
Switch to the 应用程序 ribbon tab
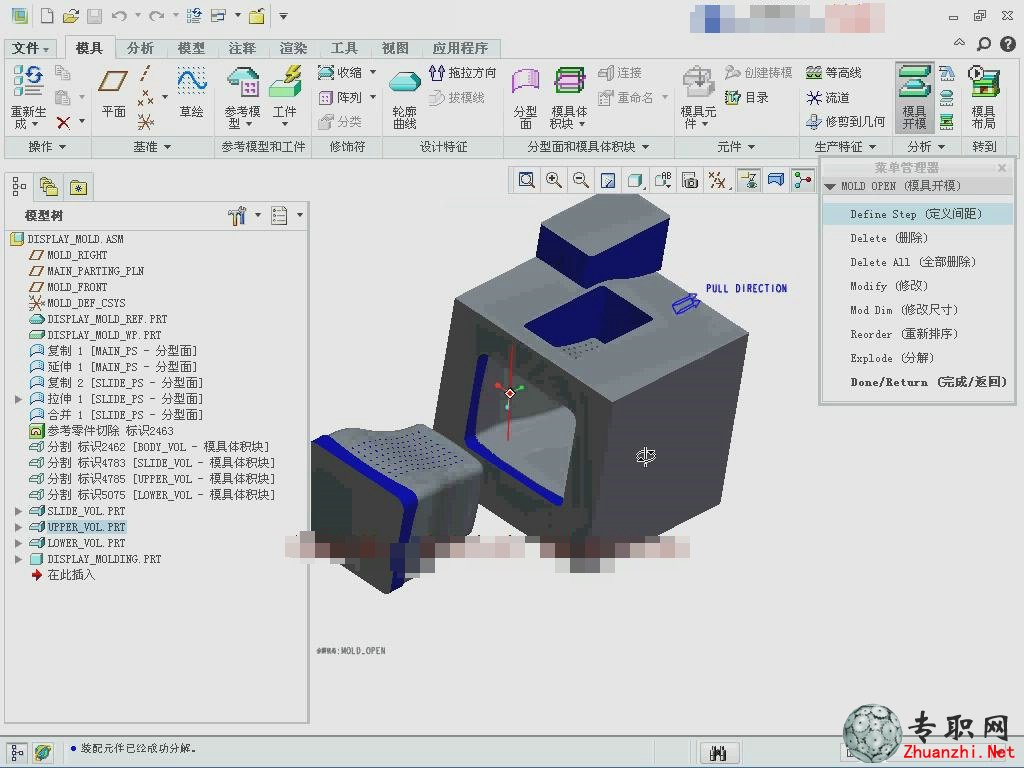460,48
